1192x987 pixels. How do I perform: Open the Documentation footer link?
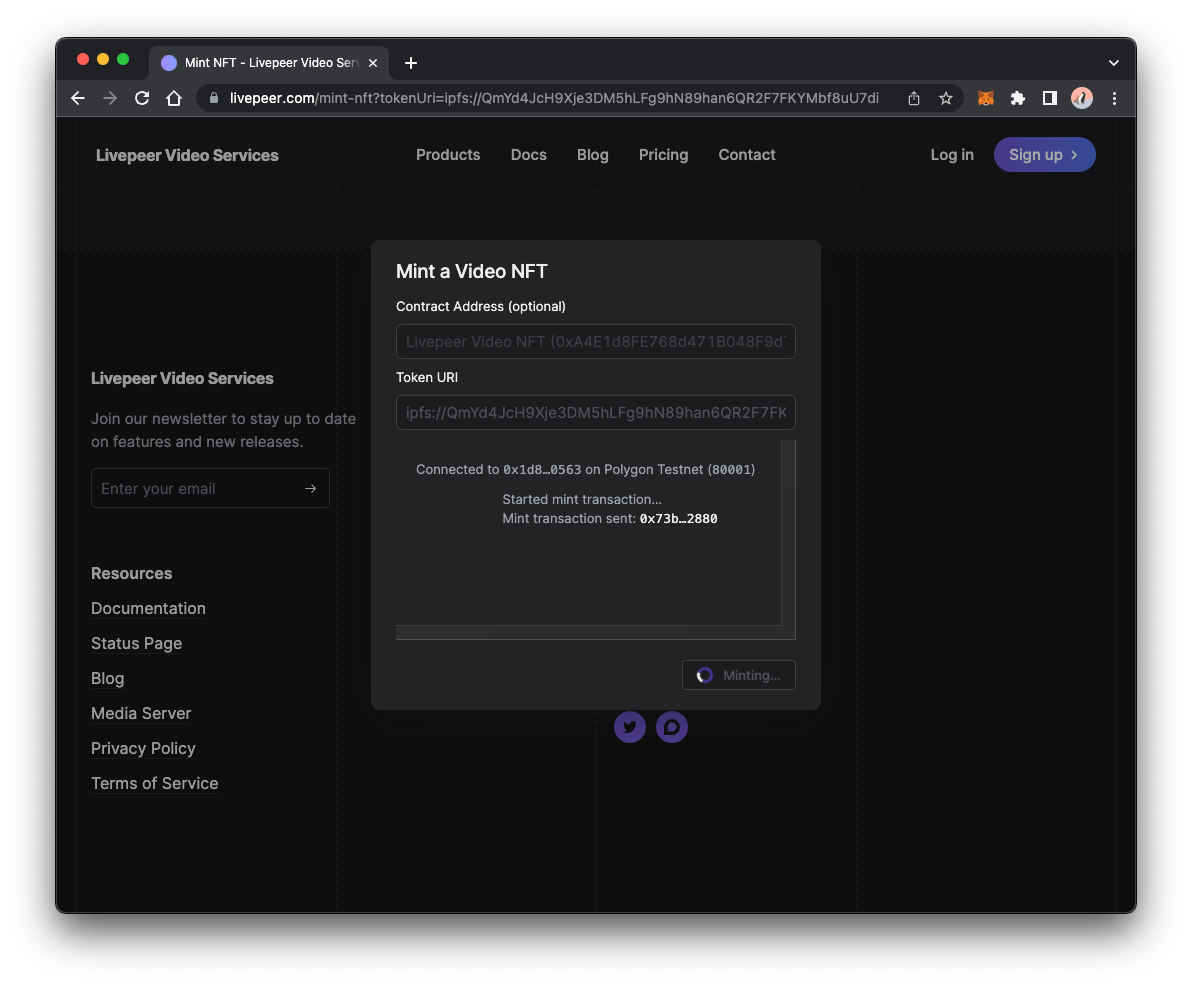148,608
